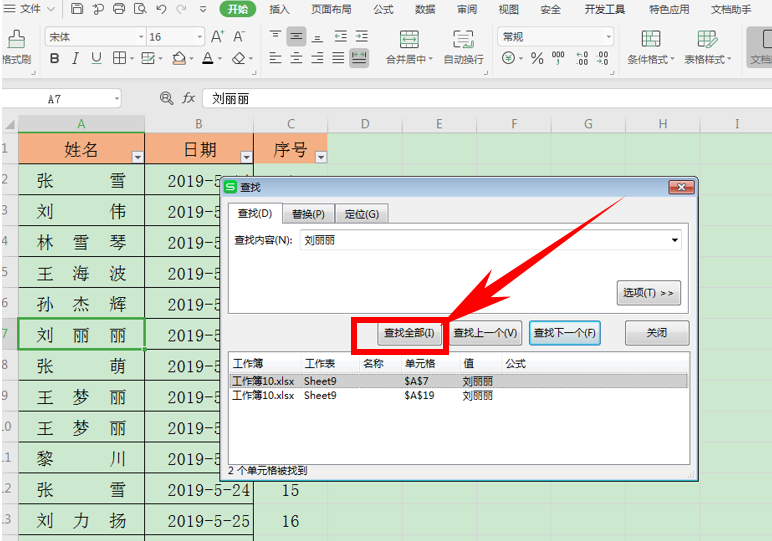772x541 pixels.
Task: Click the increase indent icon
Action: point(362,36)
